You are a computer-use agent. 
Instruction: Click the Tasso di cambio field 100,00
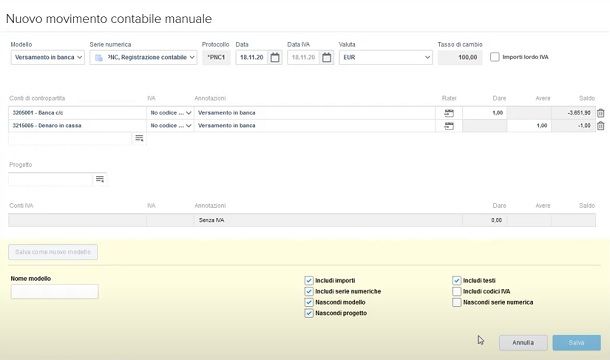[460, 57]
